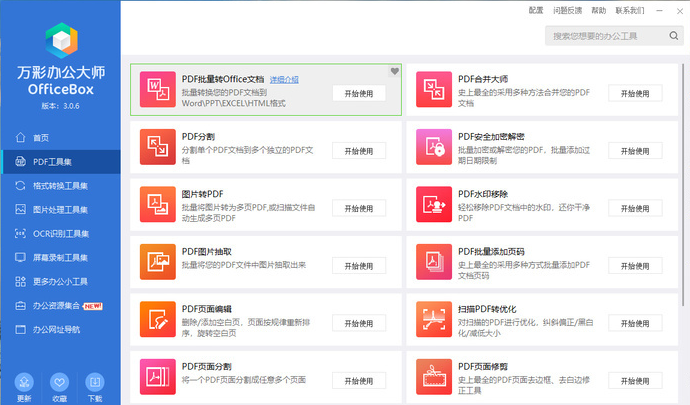Toggle favorite heart on PDF批量转Office文档 card
690x405 pixels.
(395, 71)
